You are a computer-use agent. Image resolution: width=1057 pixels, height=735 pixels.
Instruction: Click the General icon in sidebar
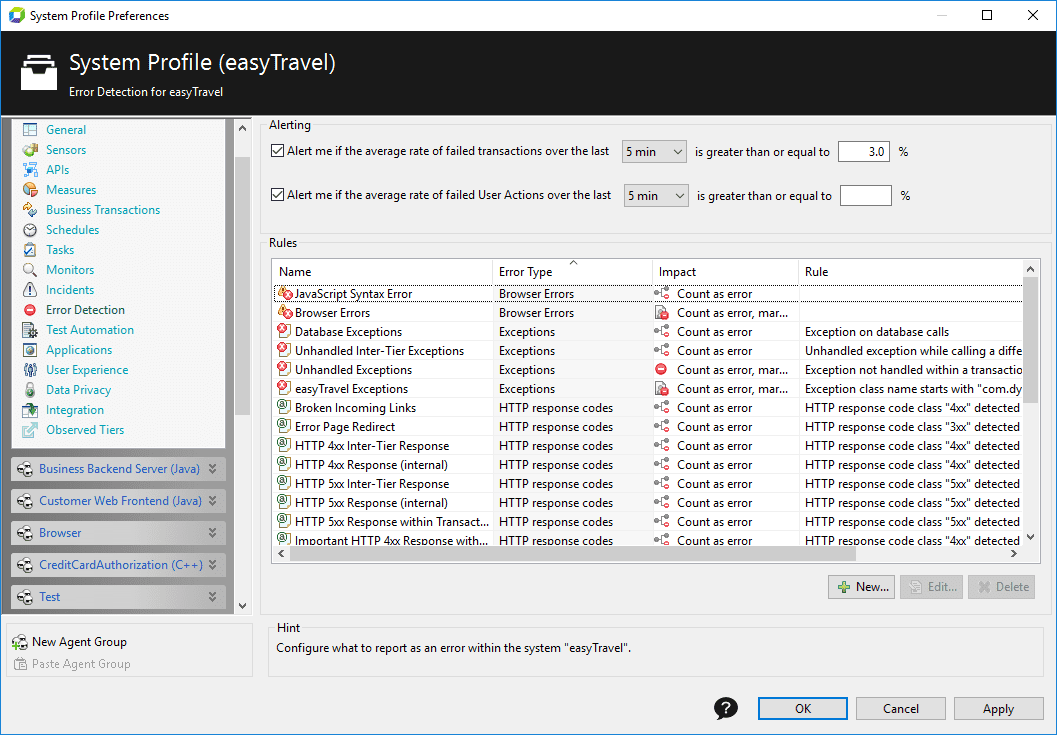point(30,129)
